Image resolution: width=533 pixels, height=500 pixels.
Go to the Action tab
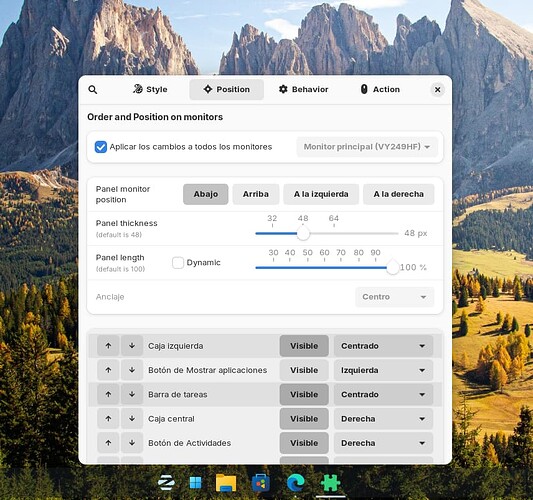(x=380, y=89)
